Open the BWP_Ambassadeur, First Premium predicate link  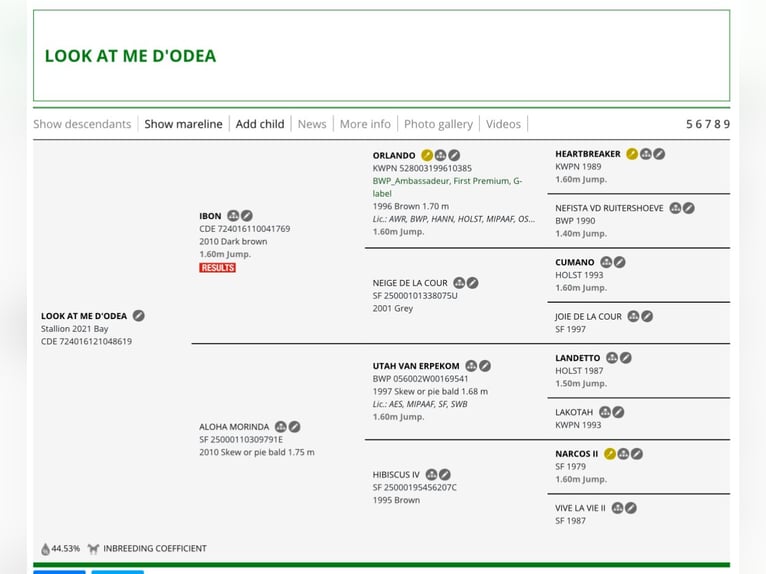click(x=447, y=187)
